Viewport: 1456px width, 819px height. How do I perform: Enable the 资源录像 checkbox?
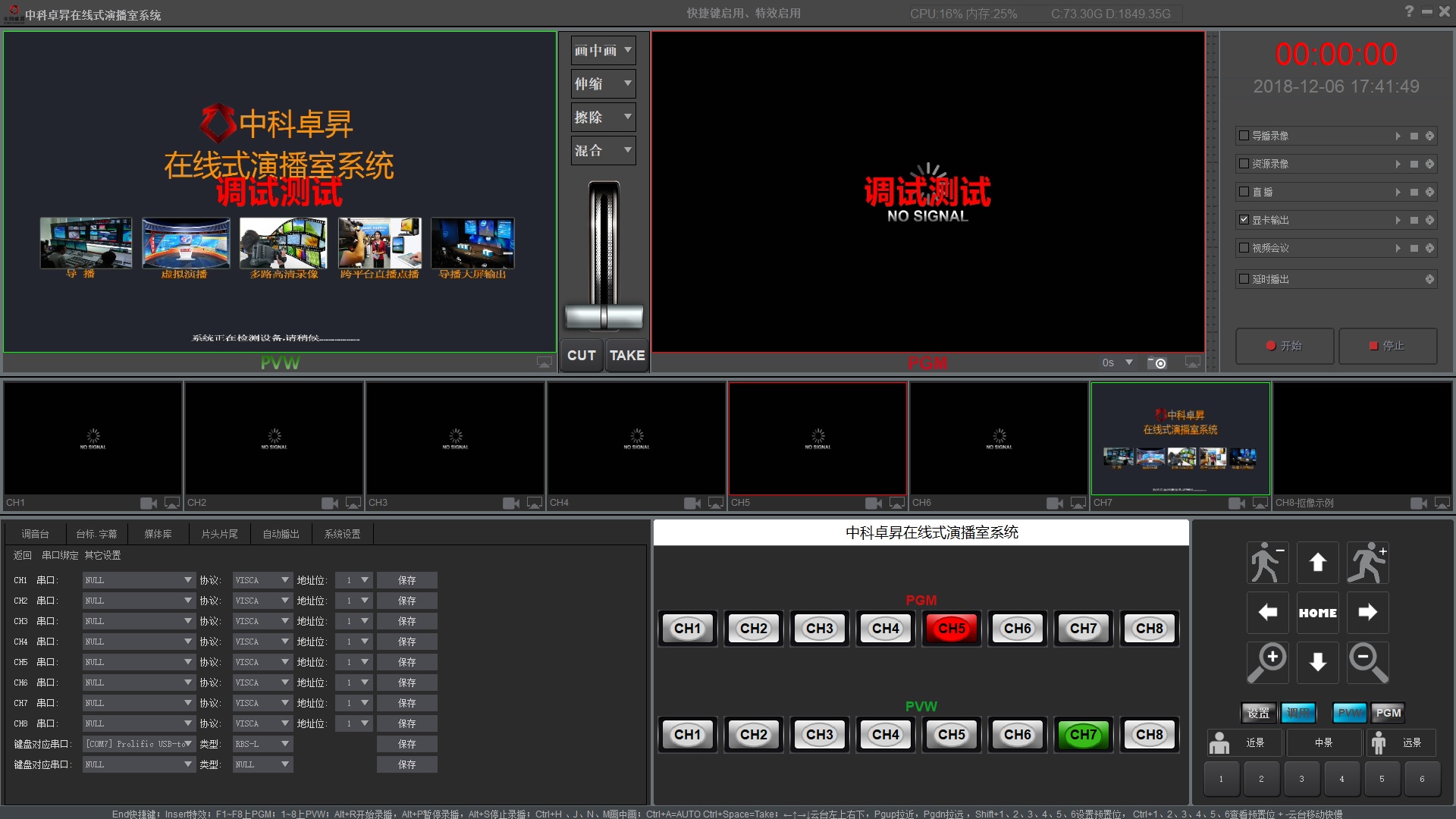point(1244,164)
